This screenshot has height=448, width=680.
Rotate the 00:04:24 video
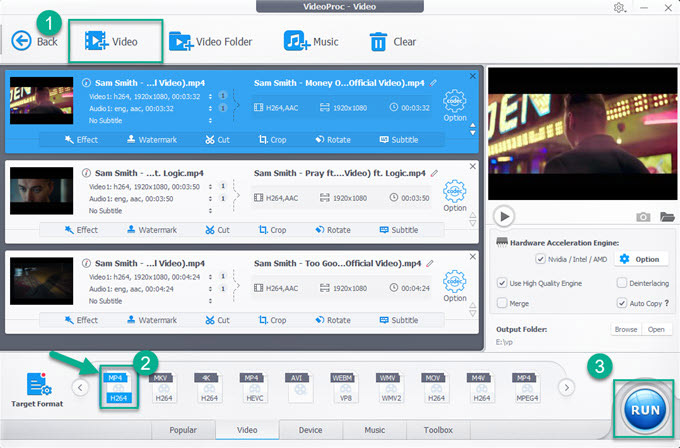pyautogui.click(x=333, y=320)
